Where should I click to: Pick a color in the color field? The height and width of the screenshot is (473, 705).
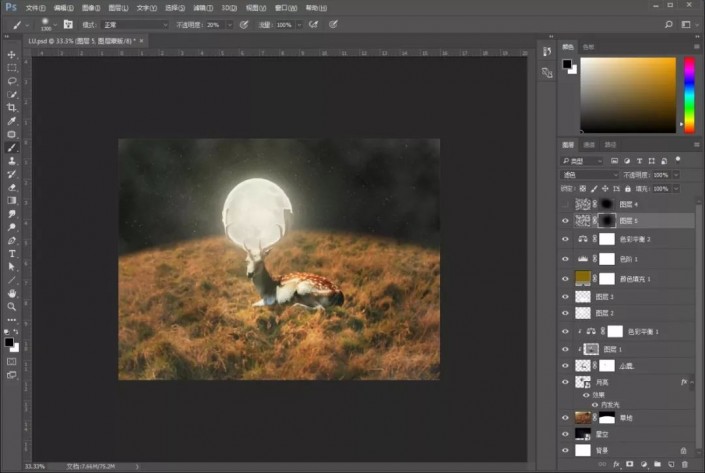[628, 95]
